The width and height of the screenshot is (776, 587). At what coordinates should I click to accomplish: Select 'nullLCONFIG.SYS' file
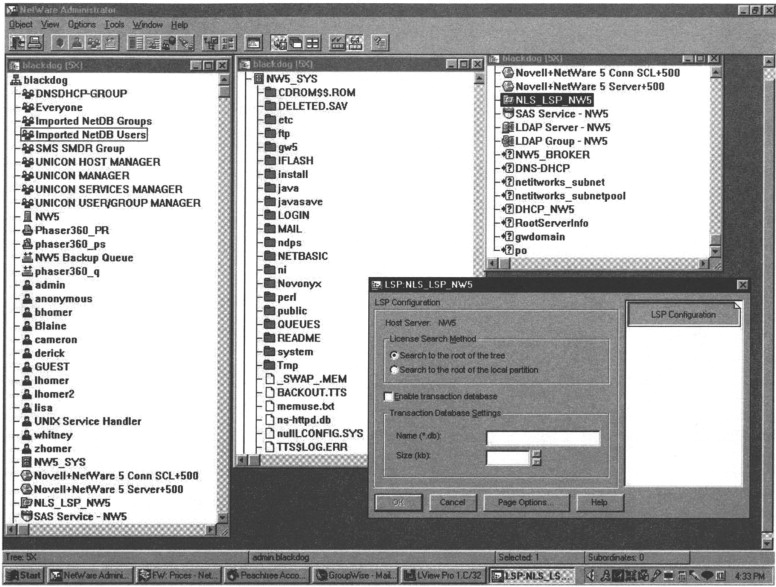[x=320, y=434]
